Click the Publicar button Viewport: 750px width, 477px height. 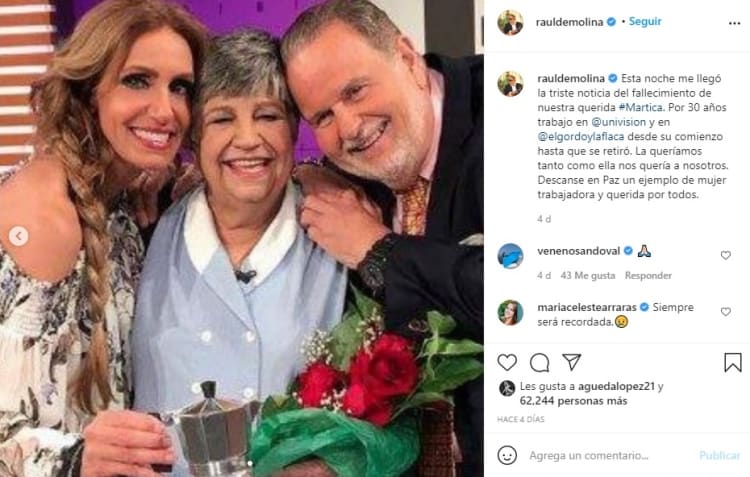click(719, 455)
